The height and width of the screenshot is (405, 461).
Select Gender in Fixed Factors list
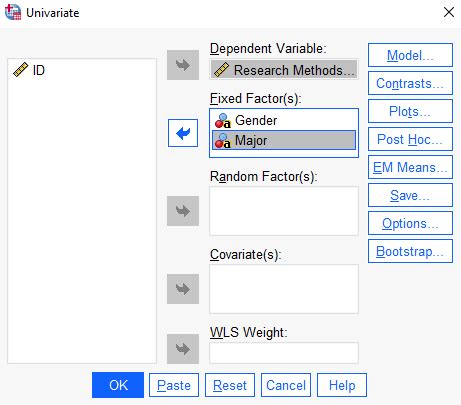click(284, 120)
